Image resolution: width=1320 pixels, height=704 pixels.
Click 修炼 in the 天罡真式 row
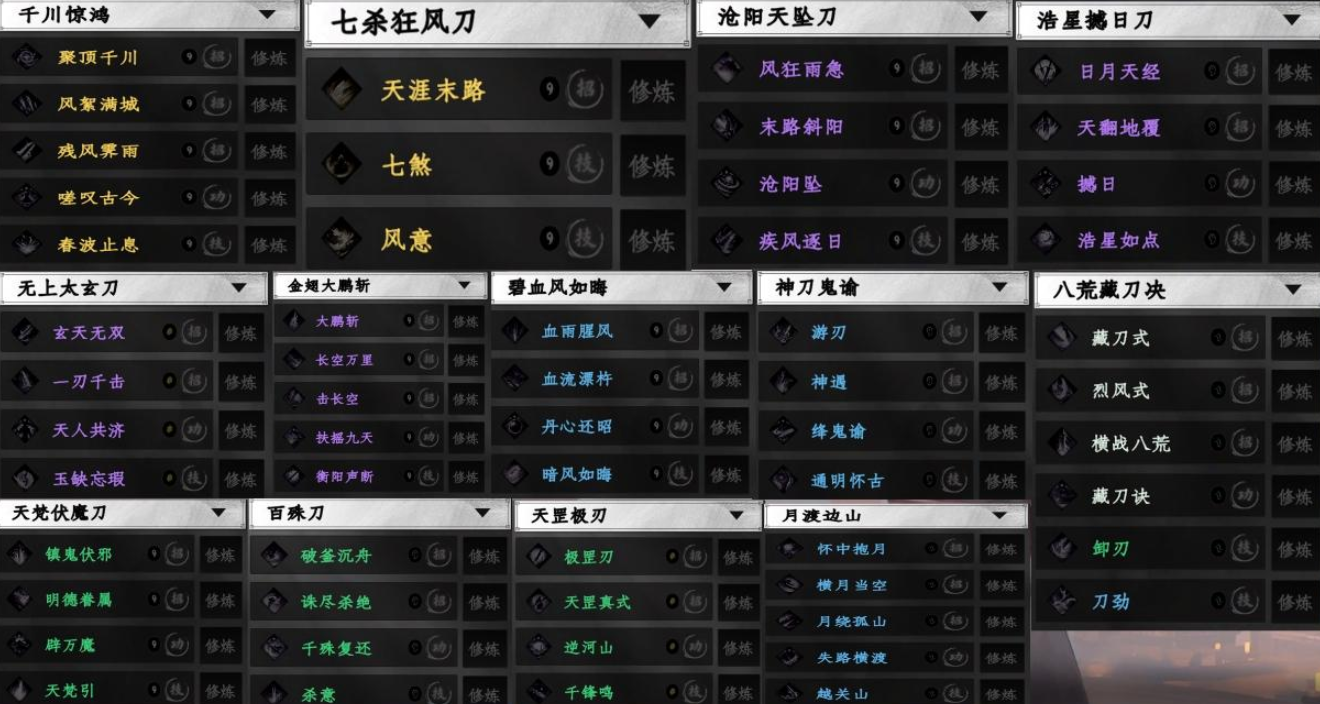(x=738, y=603)
